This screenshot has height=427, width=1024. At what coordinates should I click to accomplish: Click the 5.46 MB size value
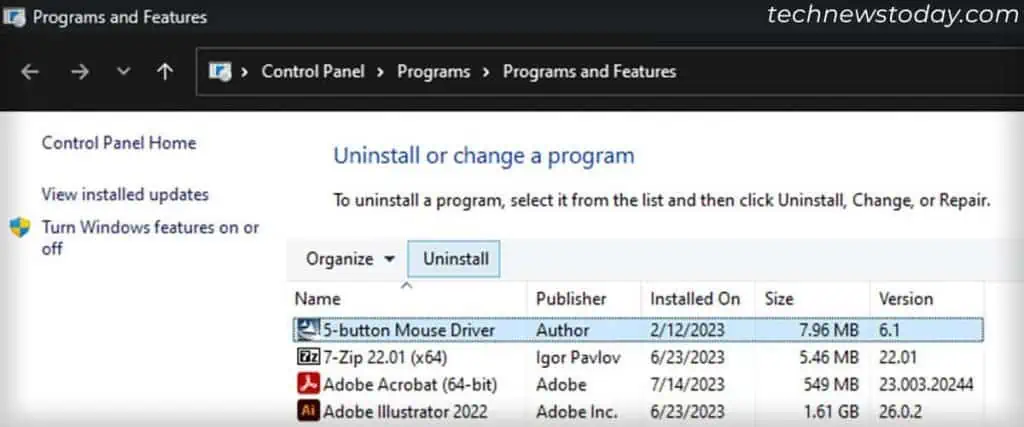click(x=829, y=357)
